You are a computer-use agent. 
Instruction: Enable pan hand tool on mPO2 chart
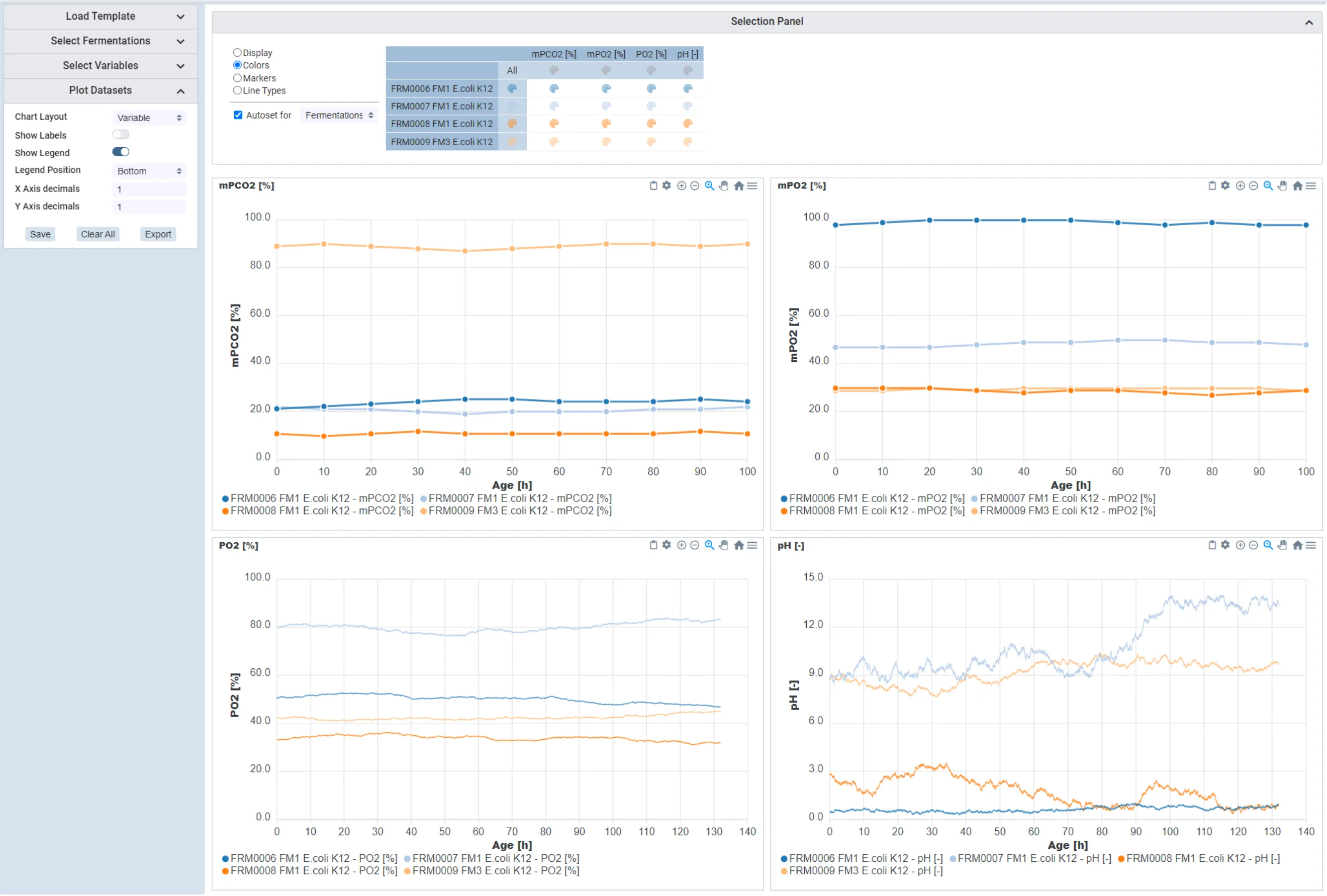tap(1282, 185)
